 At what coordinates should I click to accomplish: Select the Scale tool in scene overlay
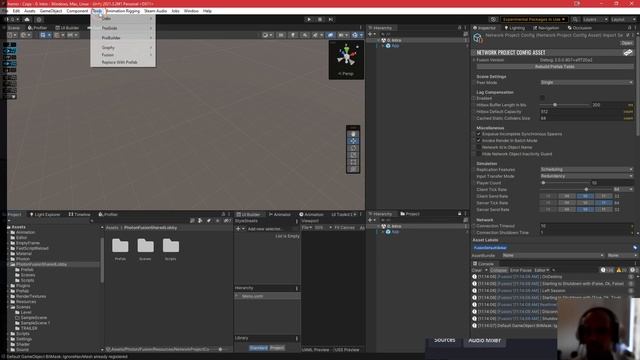point(353,155)
